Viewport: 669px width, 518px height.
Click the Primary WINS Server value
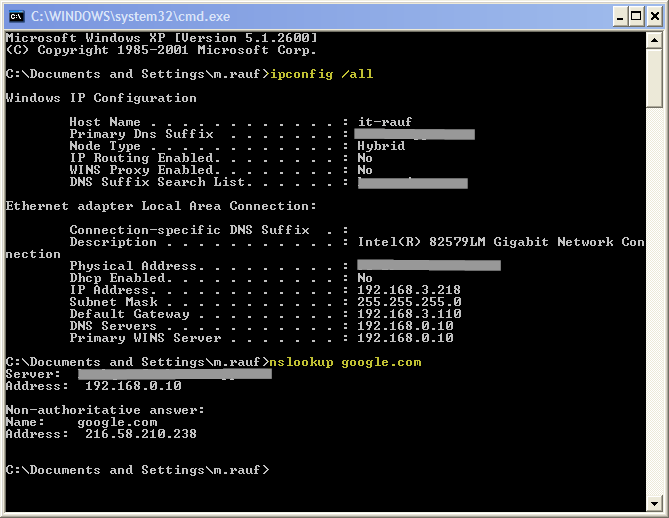coord(405,338)
